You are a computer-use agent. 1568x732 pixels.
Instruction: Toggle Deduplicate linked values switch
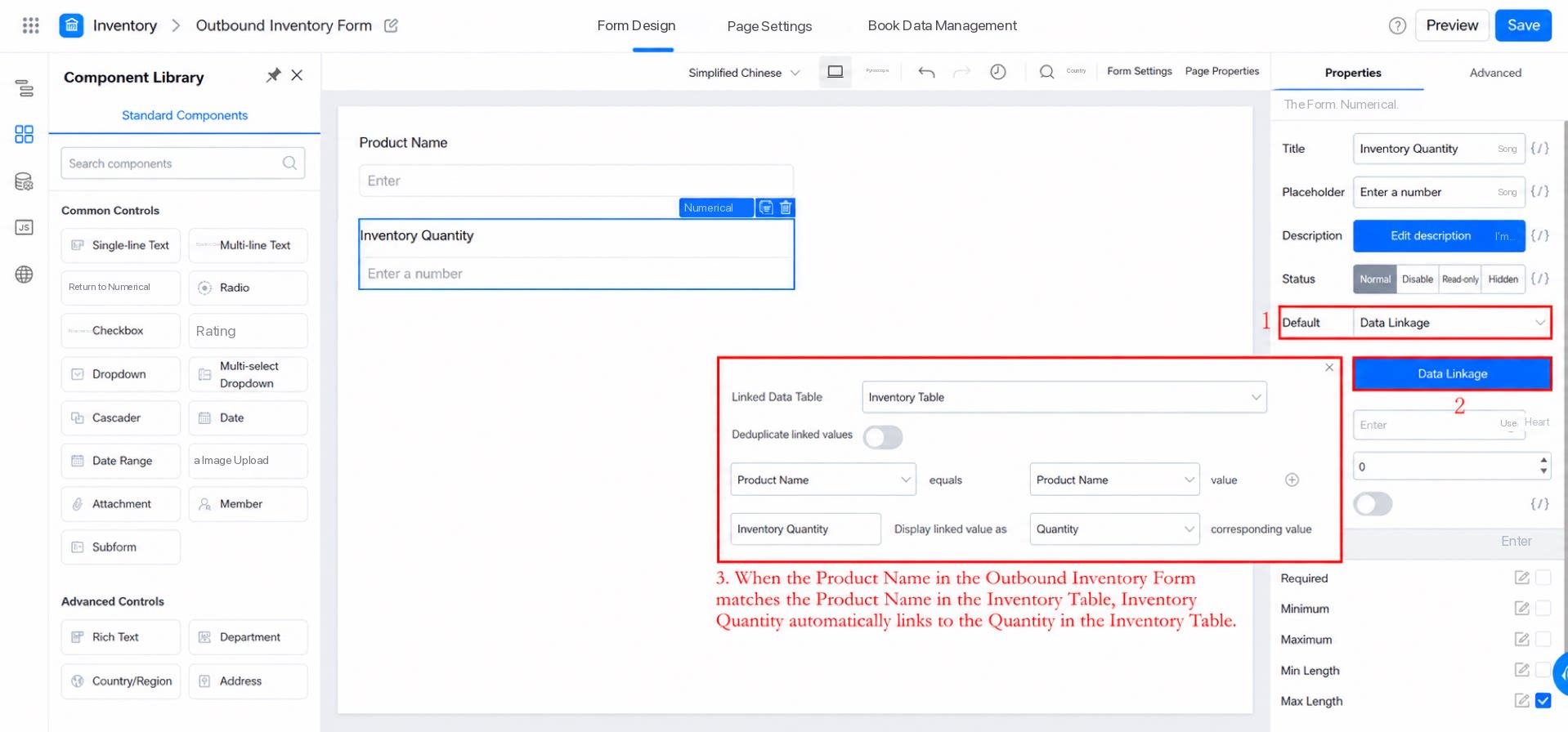tap(883, 437)
